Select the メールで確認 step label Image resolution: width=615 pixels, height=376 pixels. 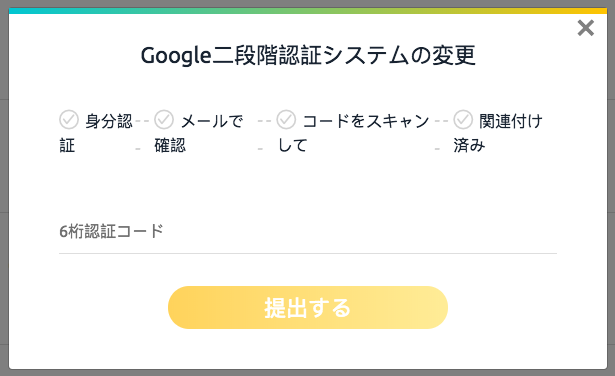(x=199, y=133)
